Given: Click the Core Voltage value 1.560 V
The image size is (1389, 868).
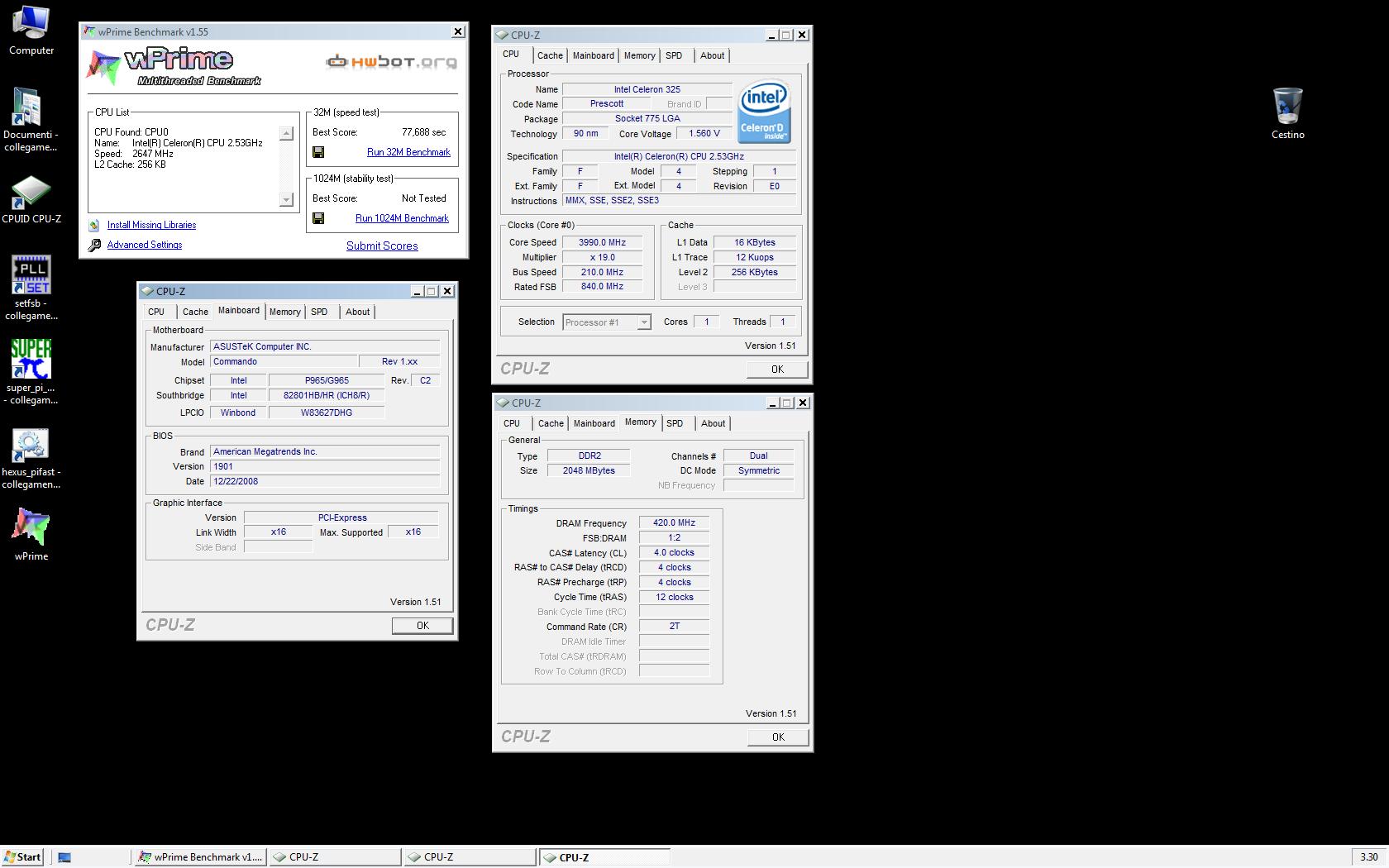Looking at the screenshot, I should click(704, 133).
